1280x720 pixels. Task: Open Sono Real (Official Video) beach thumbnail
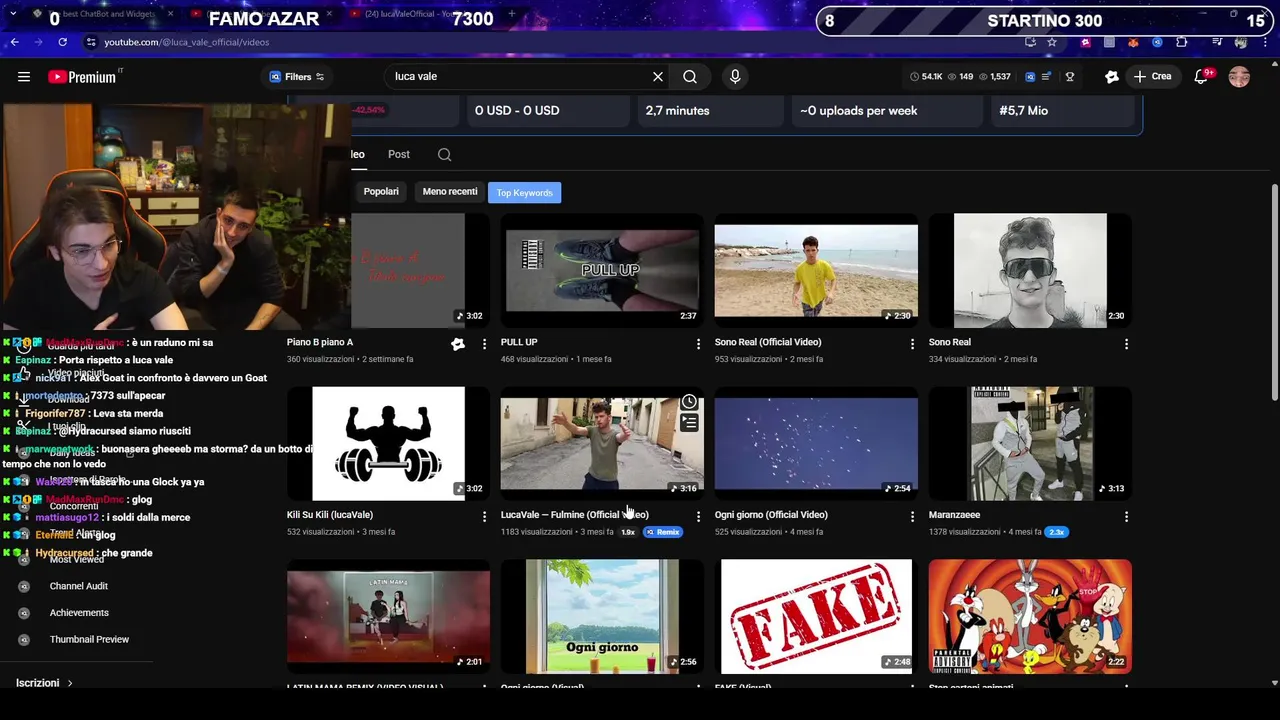point(816,270)
